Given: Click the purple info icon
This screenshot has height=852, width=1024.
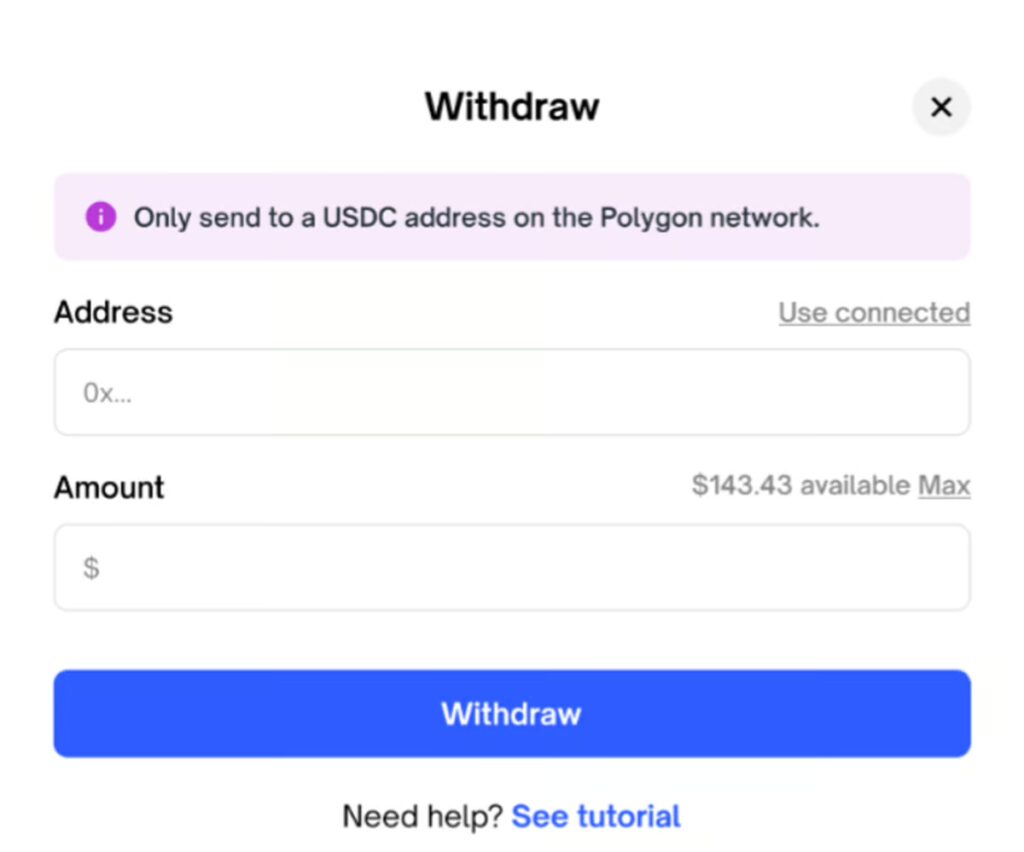Looking at the screenshot, I should 100,217.
